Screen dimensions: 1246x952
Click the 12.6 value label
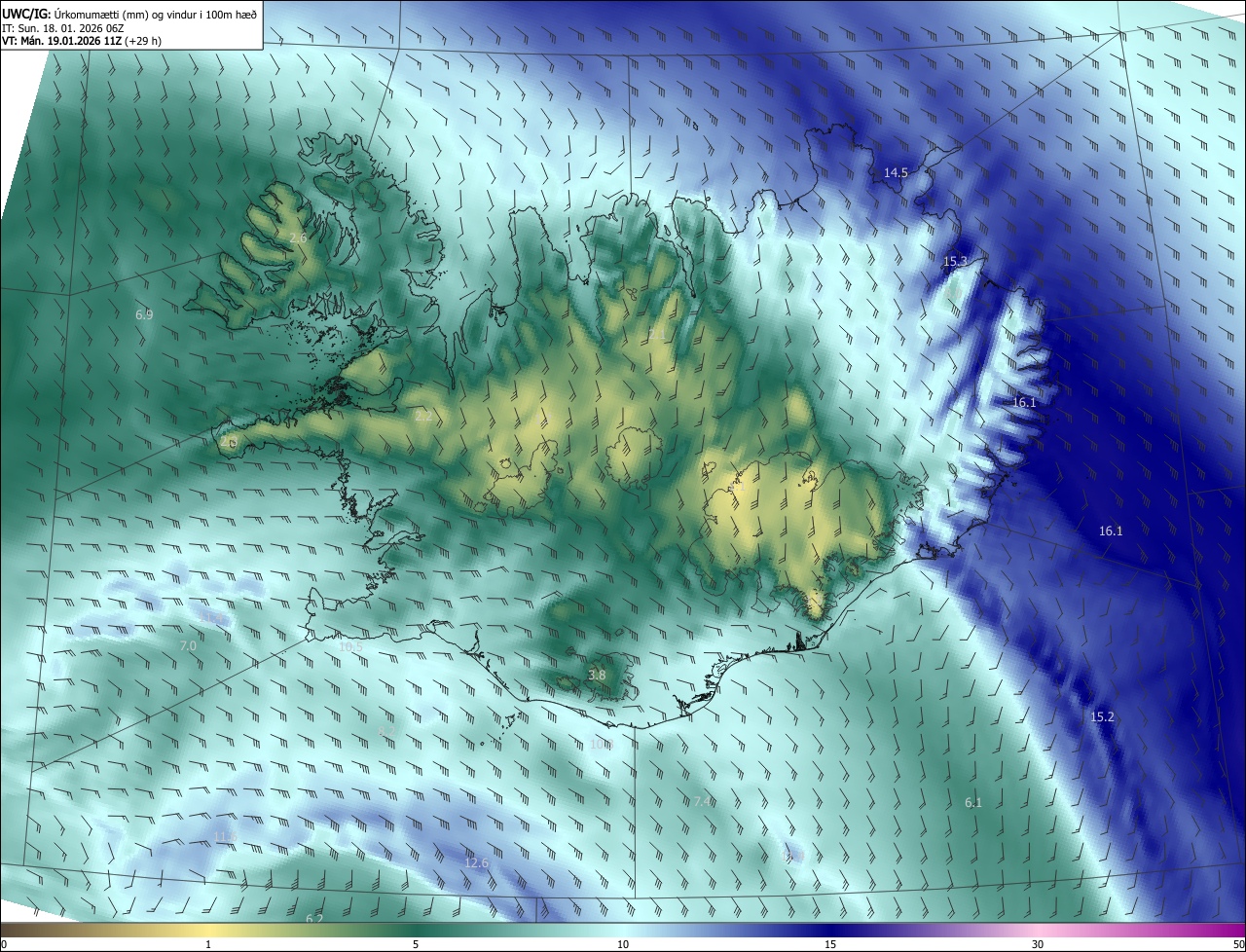coord(476,862)
